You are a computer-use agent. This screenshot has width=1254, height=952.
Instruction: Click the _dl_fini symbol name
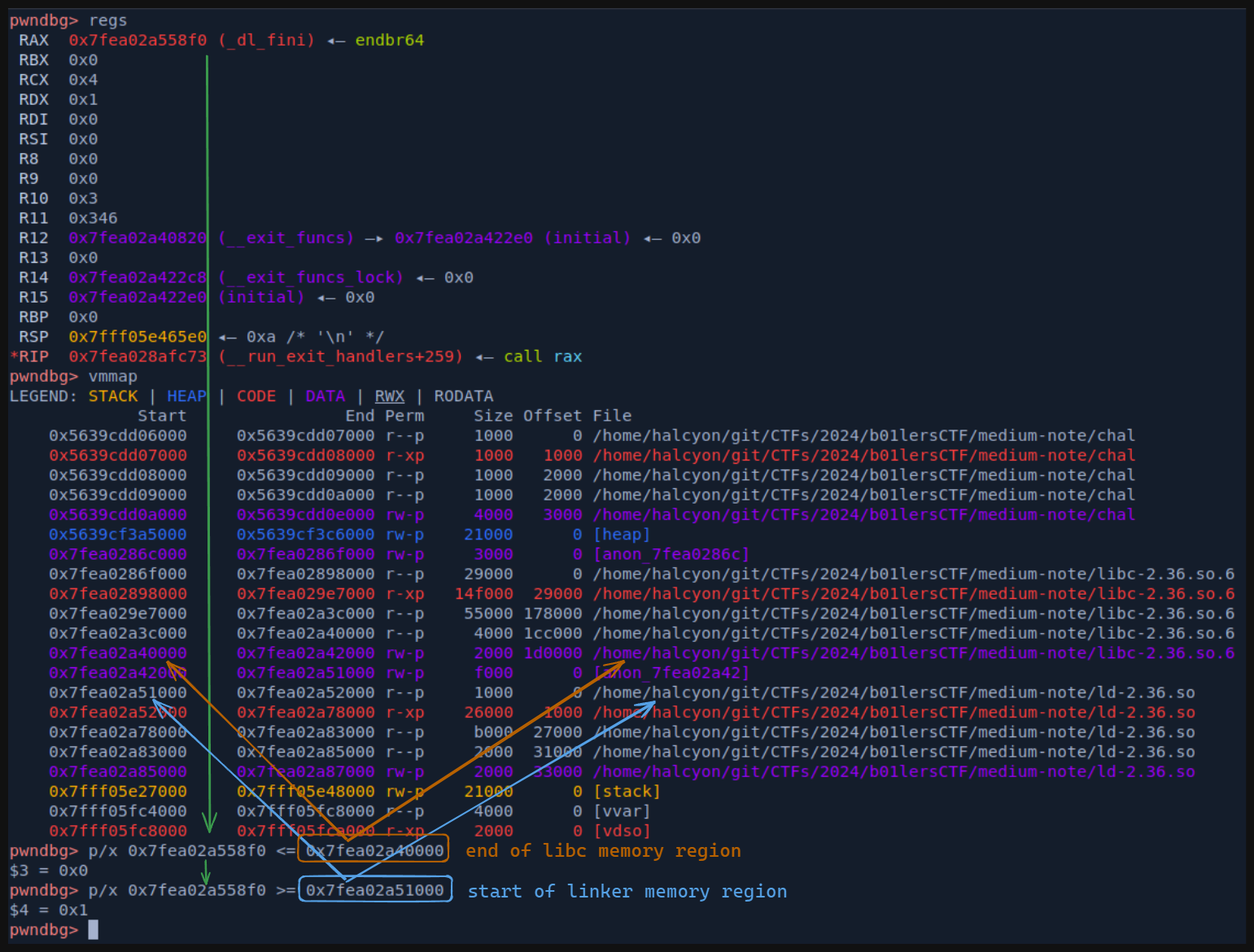(x=266, y=40)
